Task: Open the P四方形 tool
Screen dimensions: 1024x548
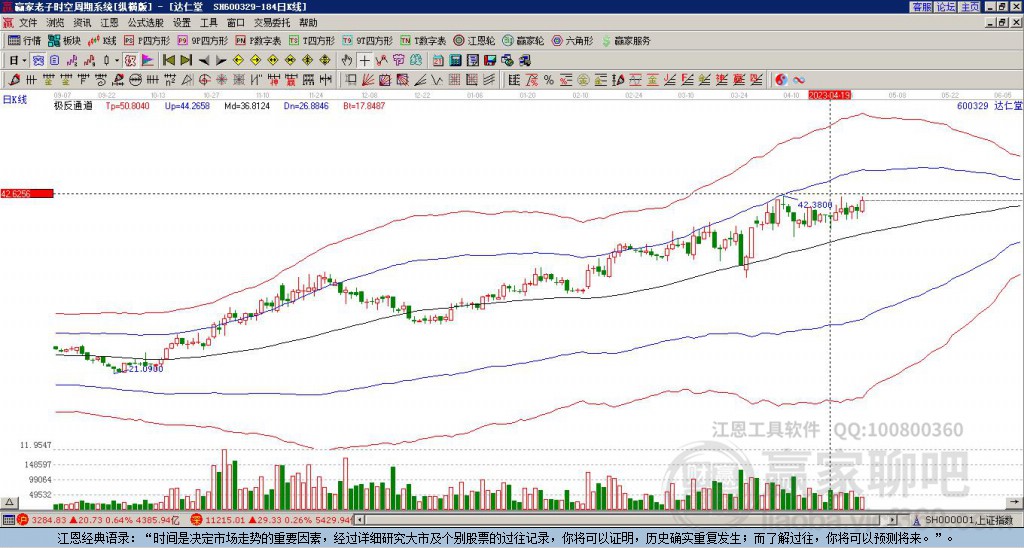Action: pyautogui.click(x=147, y=40)
